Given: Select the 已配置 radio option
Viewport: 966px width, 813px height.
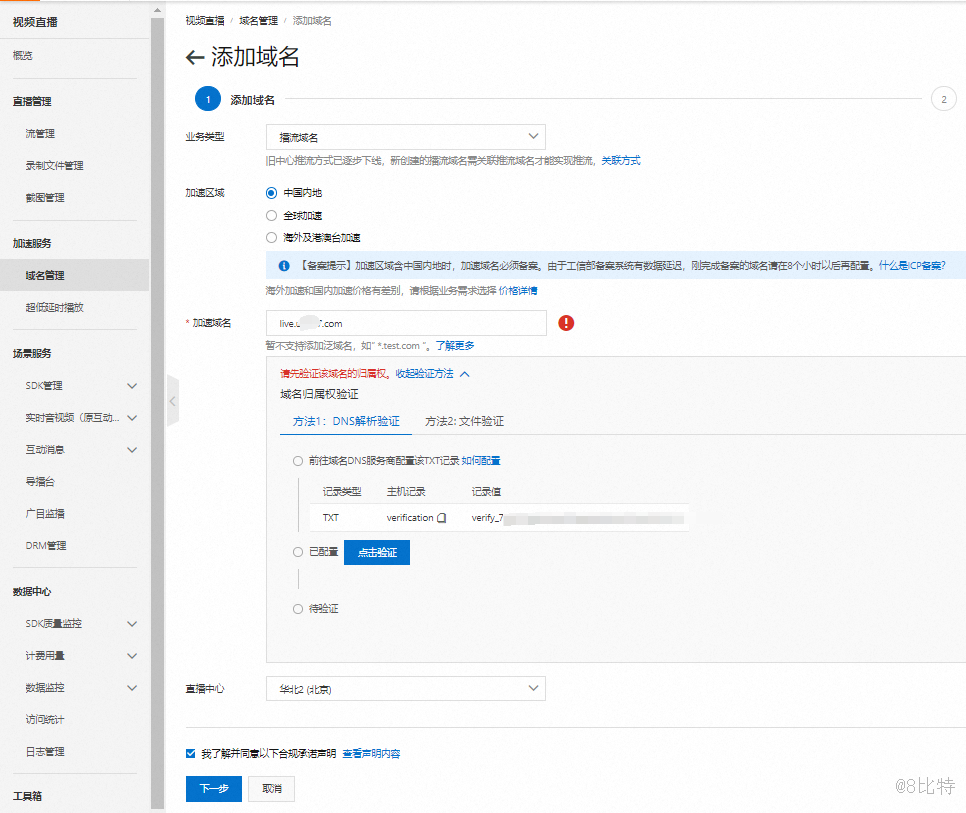Looking at the screenshot, I should click(x=297, y=552).
